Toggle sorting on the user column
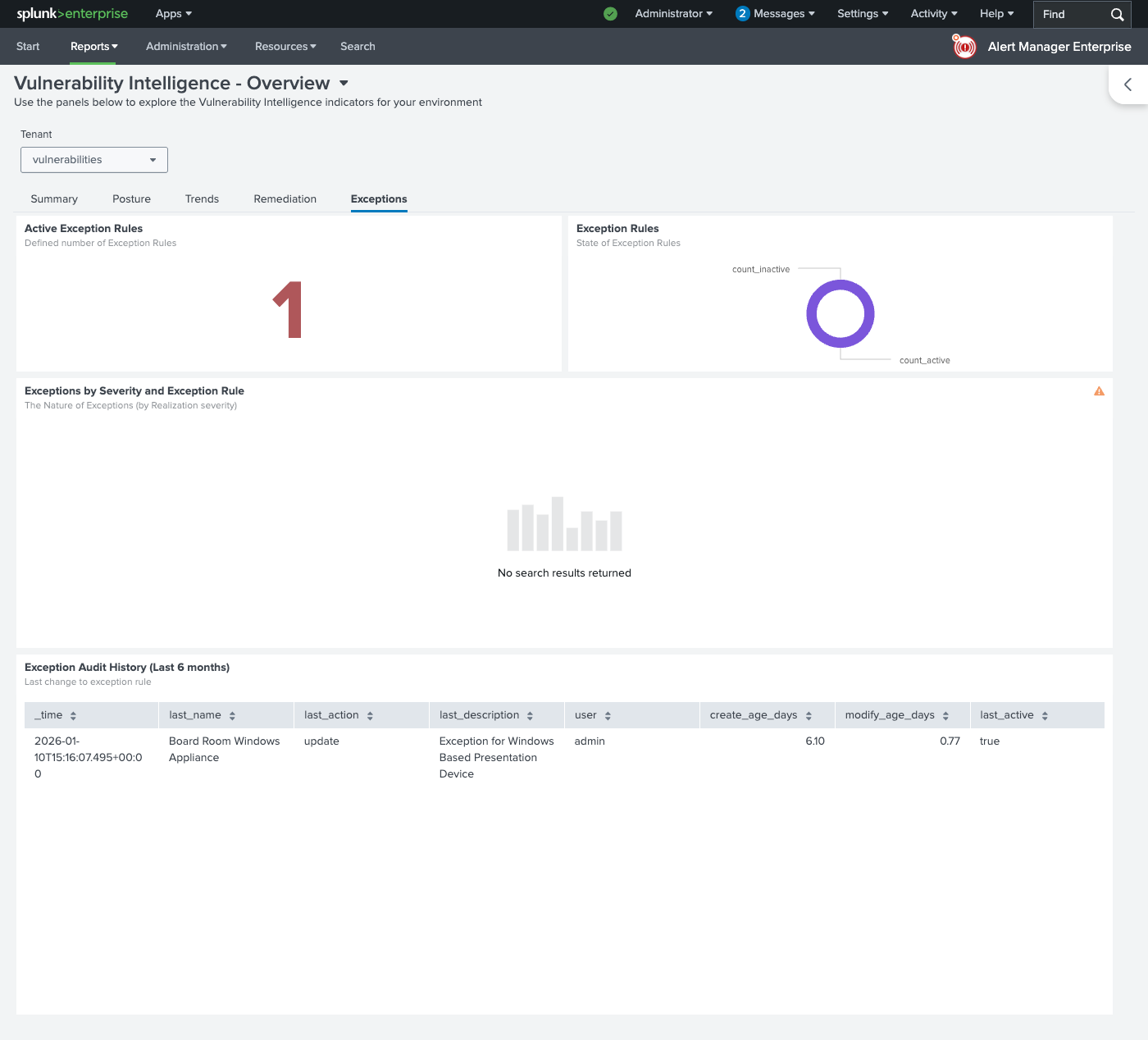This screenshot has width=1148, height=1040. point(607,714)
